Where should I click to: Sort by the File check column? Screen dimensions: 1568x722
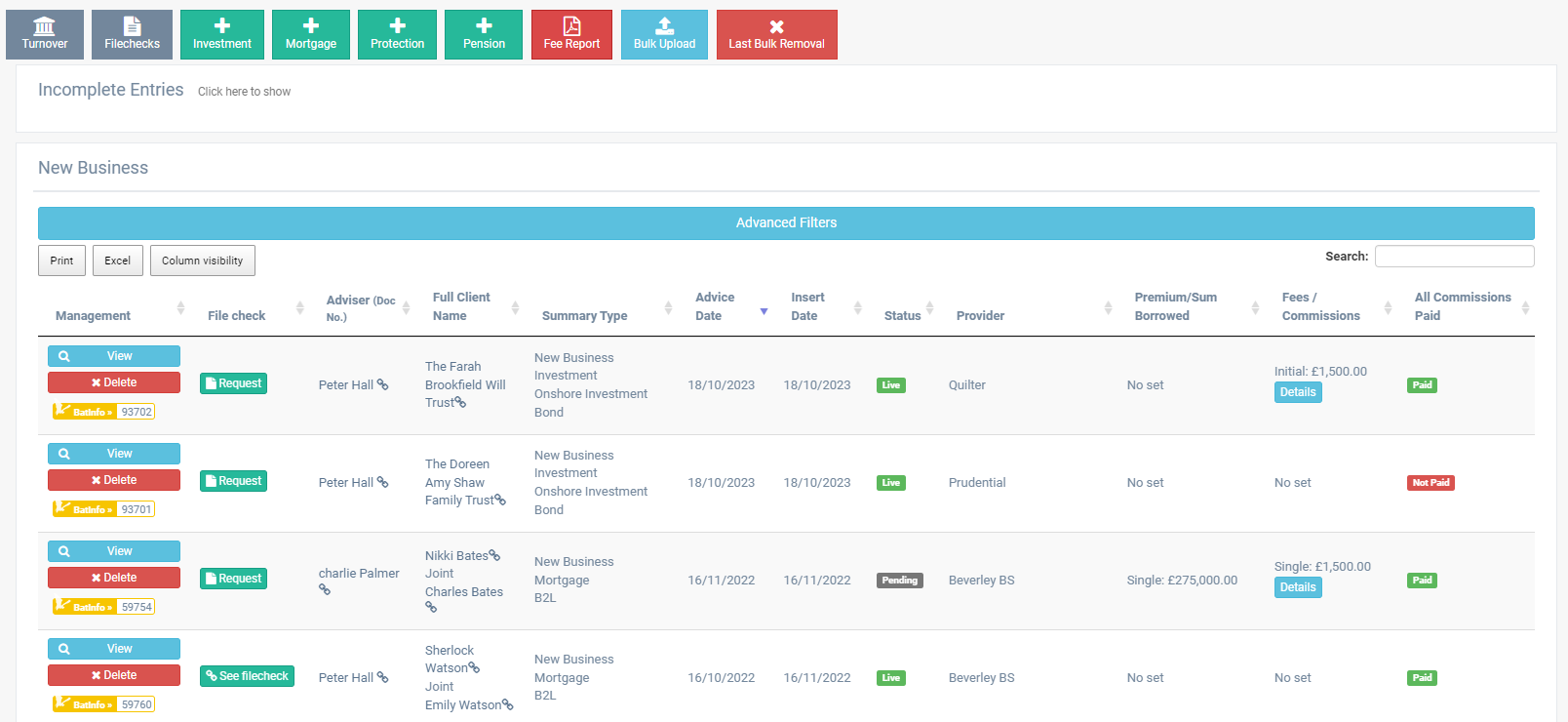(300, 308)
